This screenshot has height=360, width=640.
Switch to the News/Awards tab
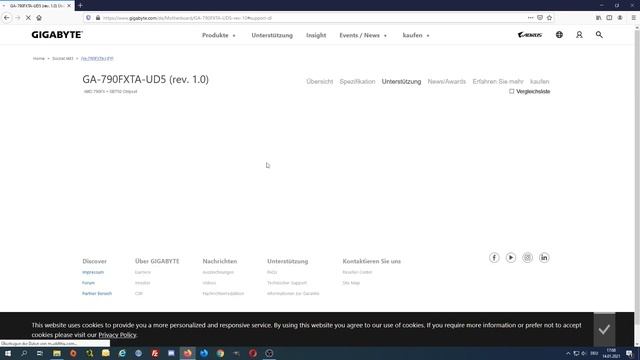point(447,82)
